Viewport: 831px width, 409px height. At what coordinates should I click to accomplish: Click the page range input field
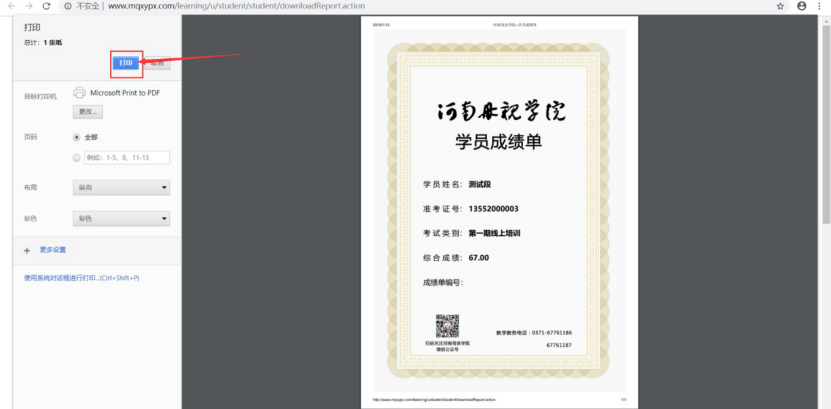pos(127,157)
